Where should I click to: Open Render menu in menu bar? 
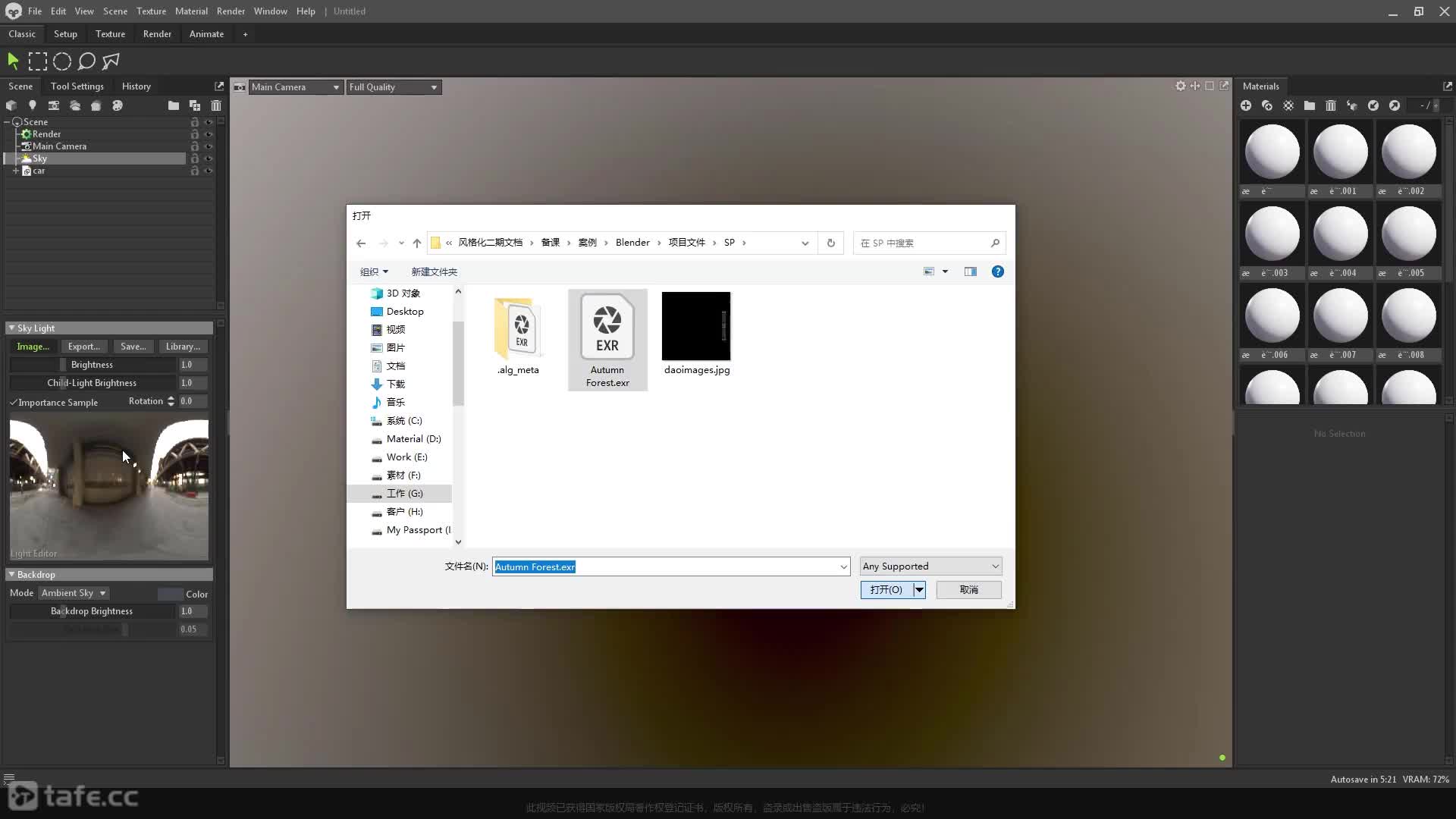pos(231,11)
